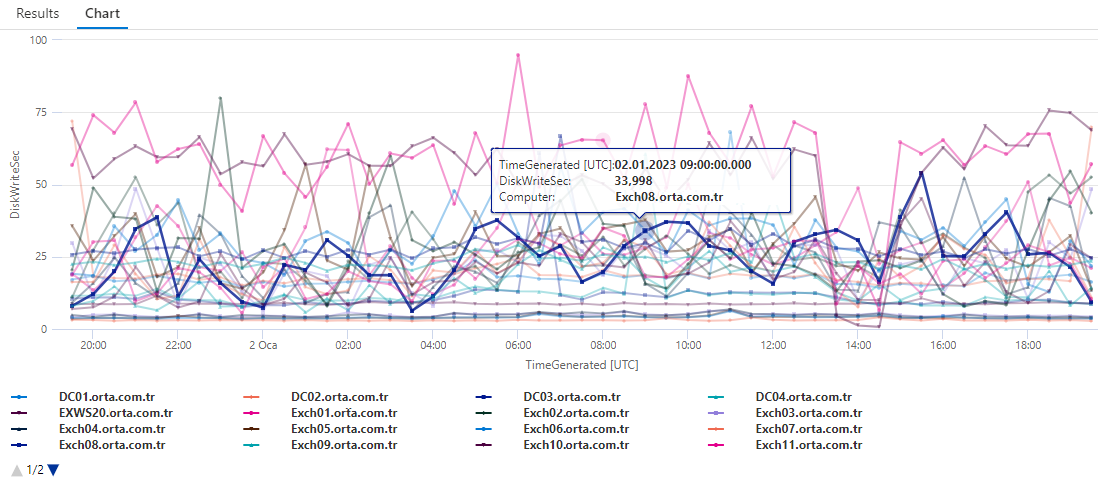This screenshot has width=1098, height=482.
Task: Click the 75 y-axis tick label
Action: point(41,112)
